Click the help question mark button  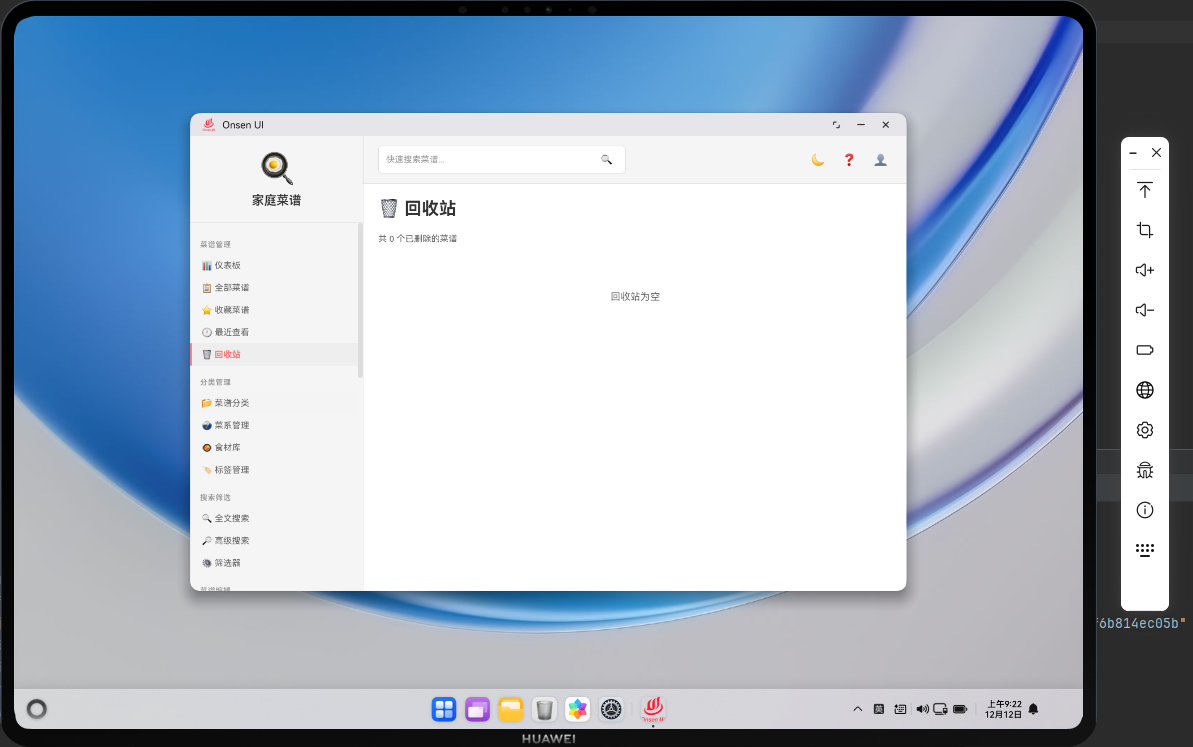[x=848, y=160]
